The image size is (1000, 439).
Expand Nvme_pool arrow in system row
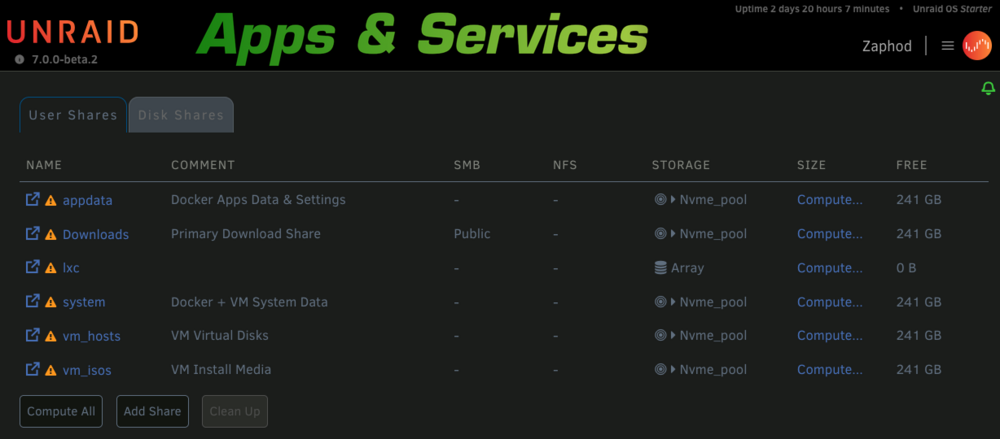coord(673,301)
